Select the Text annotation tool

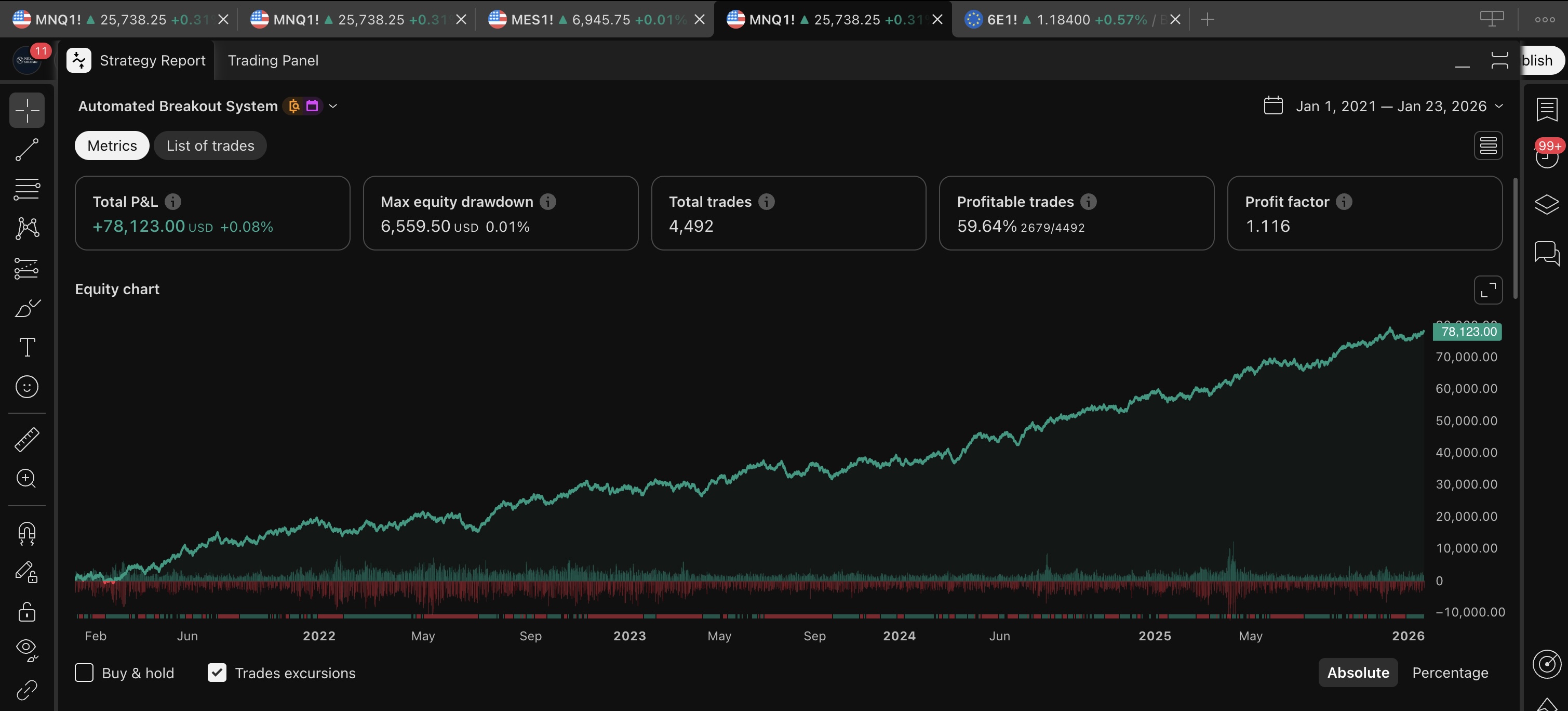pos(27,347)
